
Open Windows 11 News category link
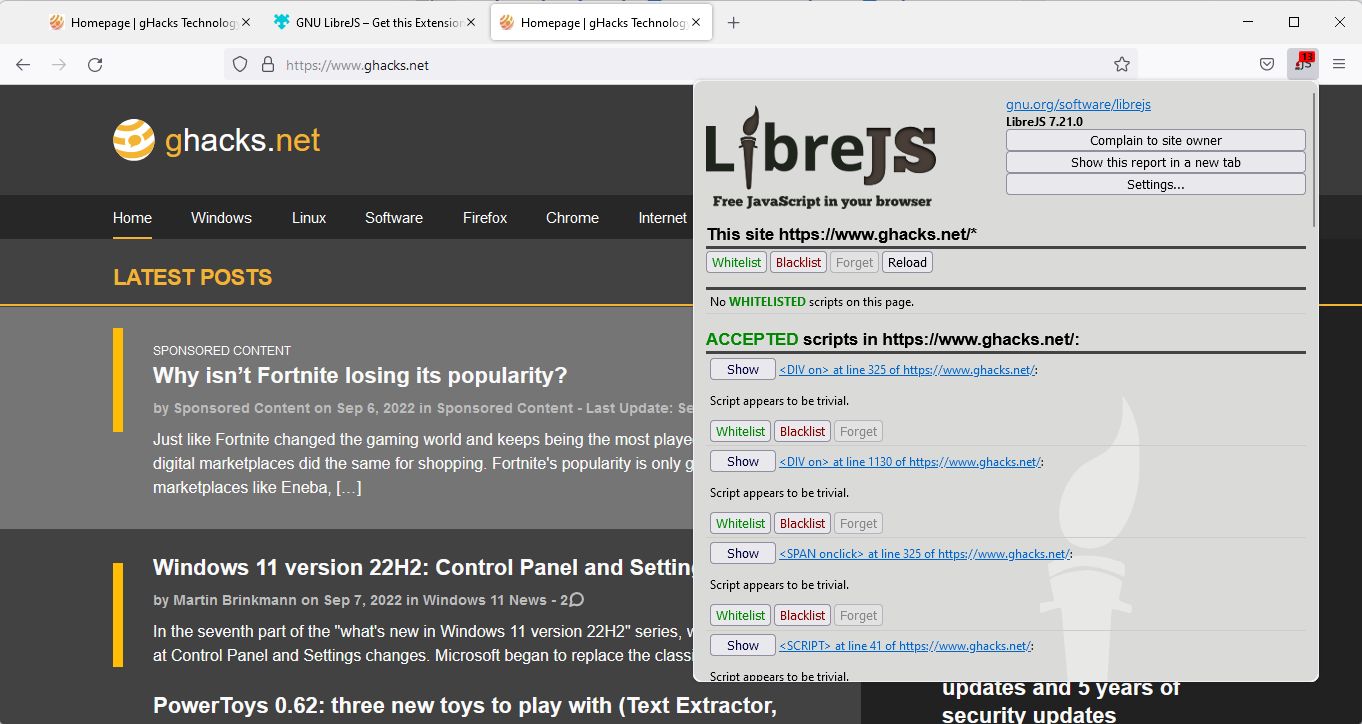pos(484,600)
